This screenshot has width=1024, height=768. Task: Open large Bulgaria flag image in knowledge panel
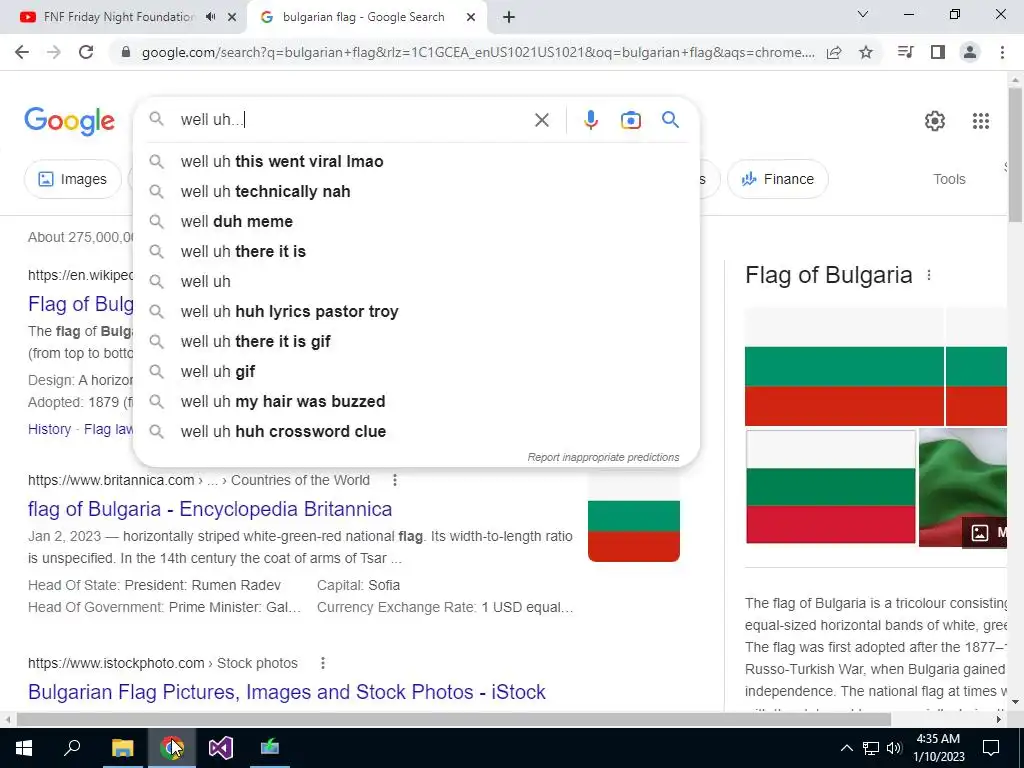pyautogui.click(x=844, y=366)
